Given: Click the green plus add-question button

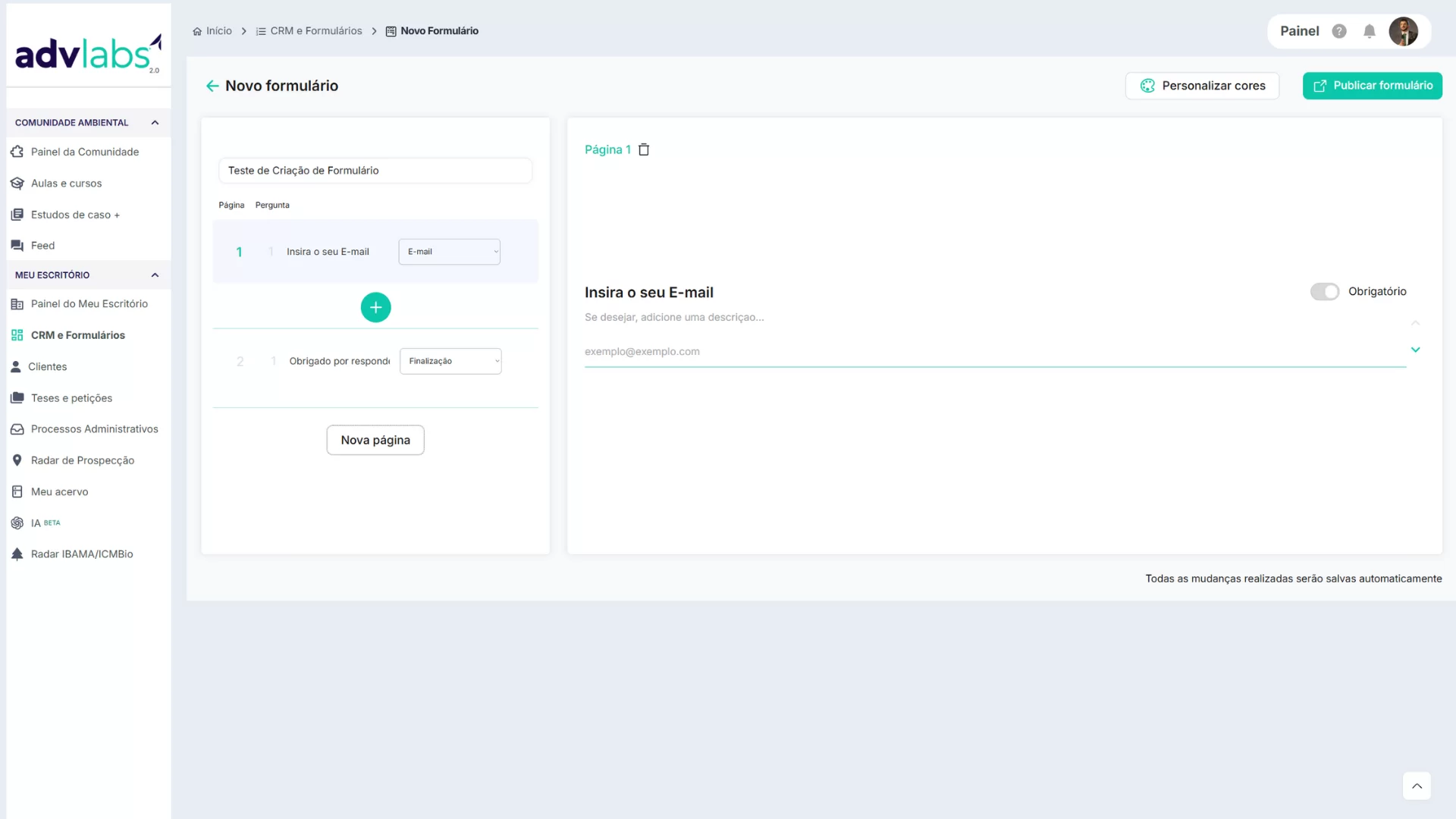Looking at the screenshot, I should click(375, 307).
